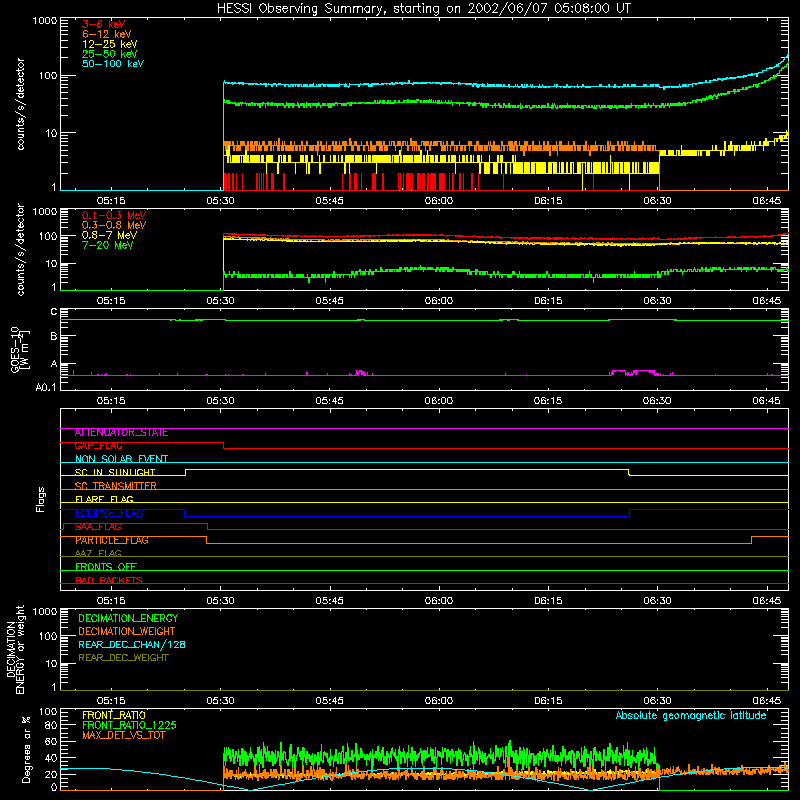Select the C level label on GOES axis
This screenshot has width=800, height=800.
click(x=54, y=312)
